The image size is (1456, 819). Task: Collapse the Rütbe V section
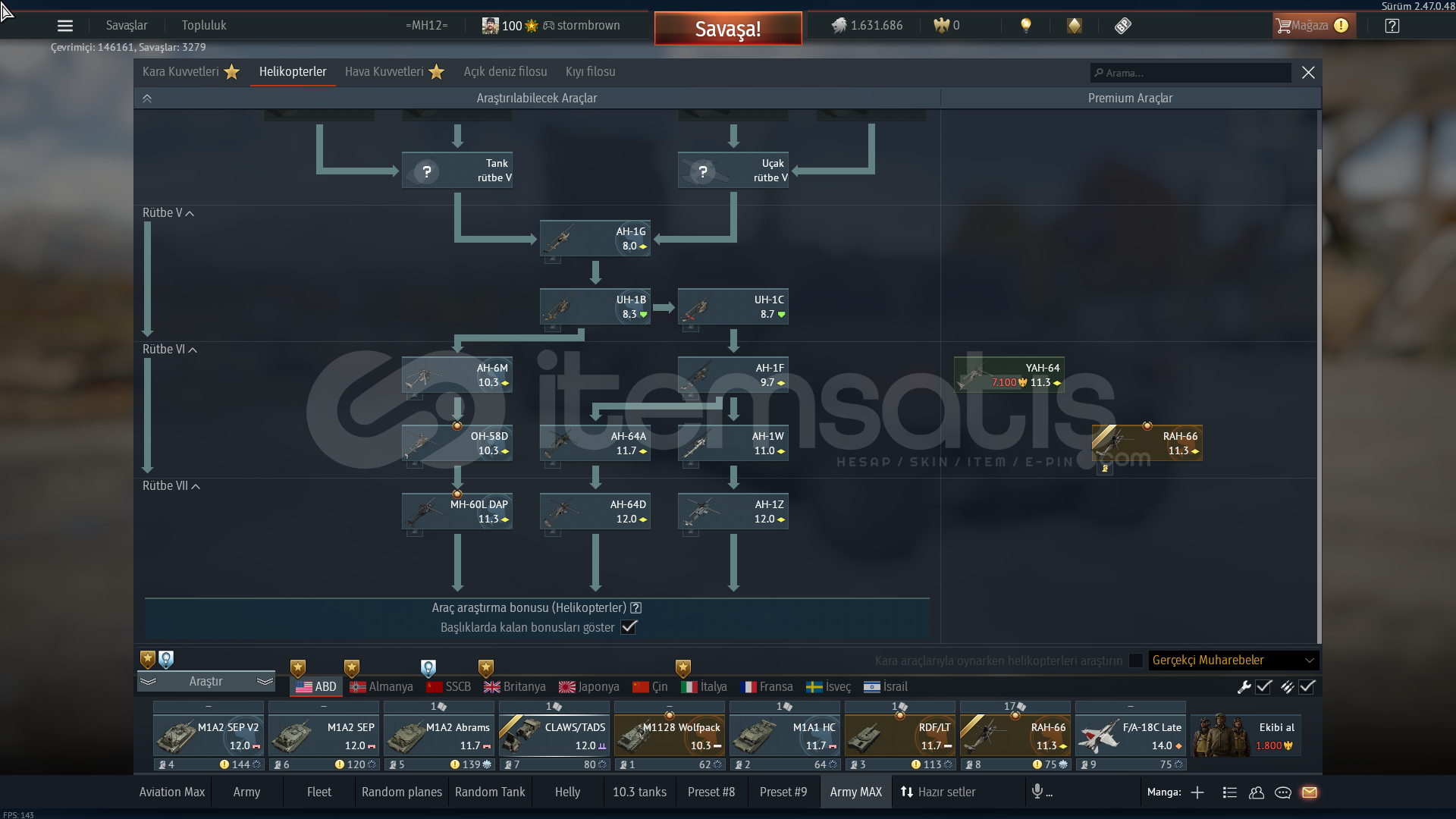click(168, 213)
